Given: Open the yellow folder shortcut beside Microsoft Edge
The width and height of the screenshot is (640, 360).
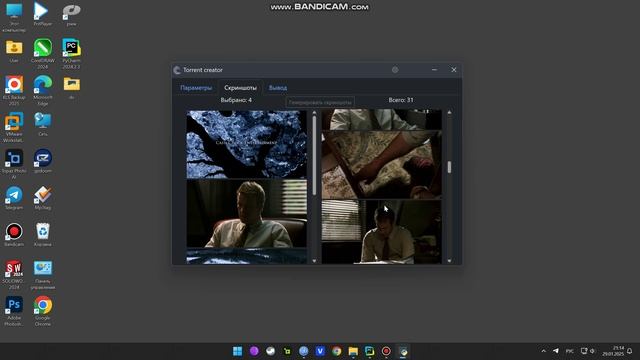Looking at the screenshot, I should click(x=71, y=88).
